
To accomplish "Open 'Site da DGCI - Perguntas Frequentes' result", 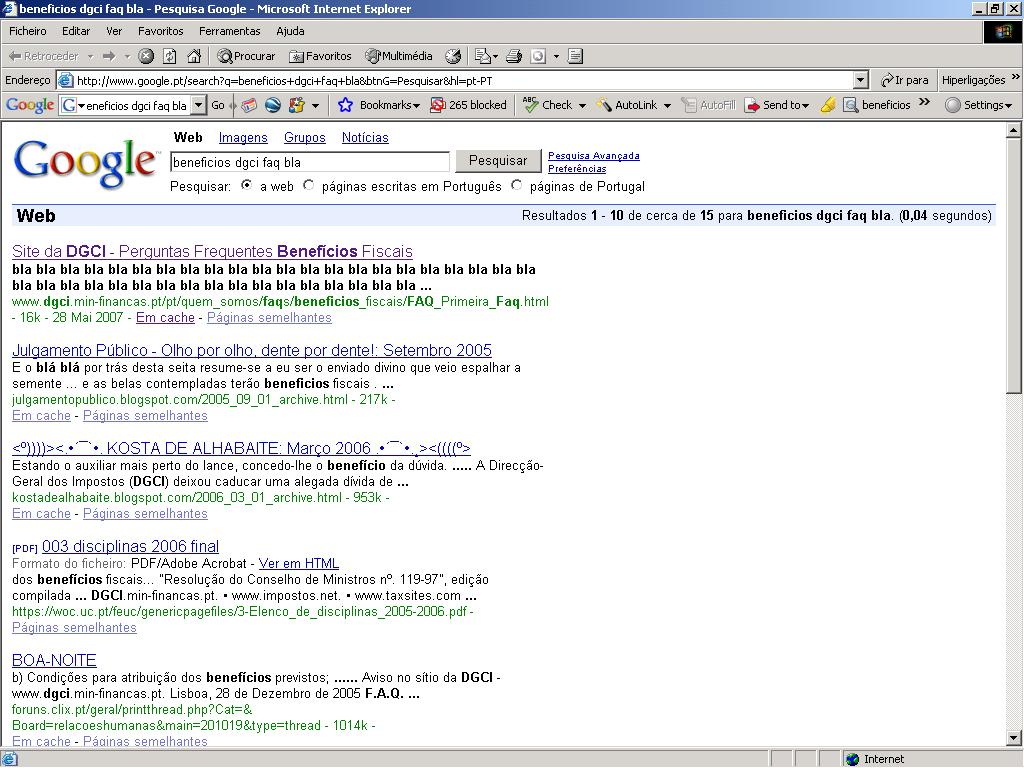I will coord(212,251).
